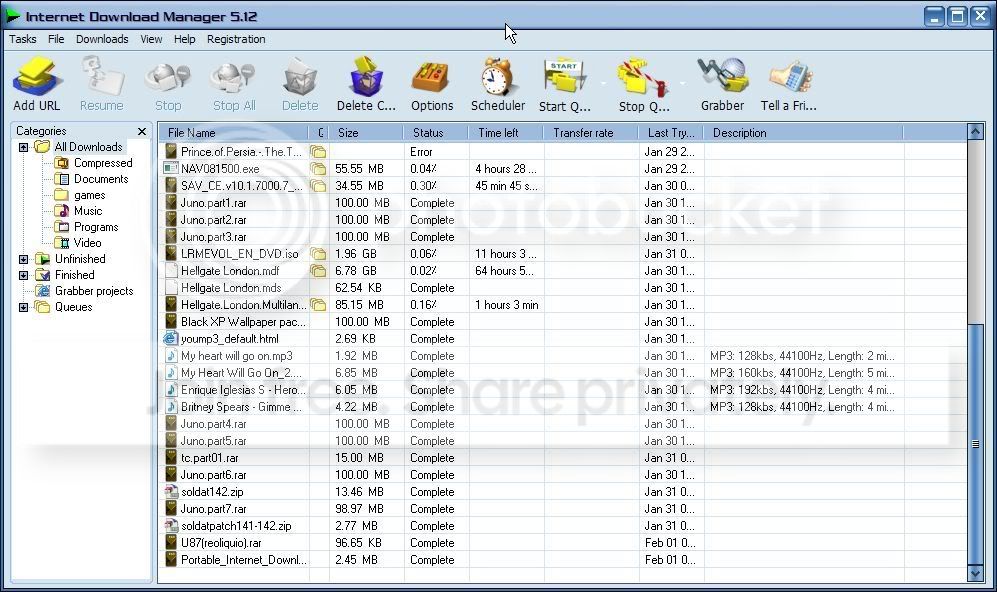Click the Resume toolbar icon

coord(102,76)
